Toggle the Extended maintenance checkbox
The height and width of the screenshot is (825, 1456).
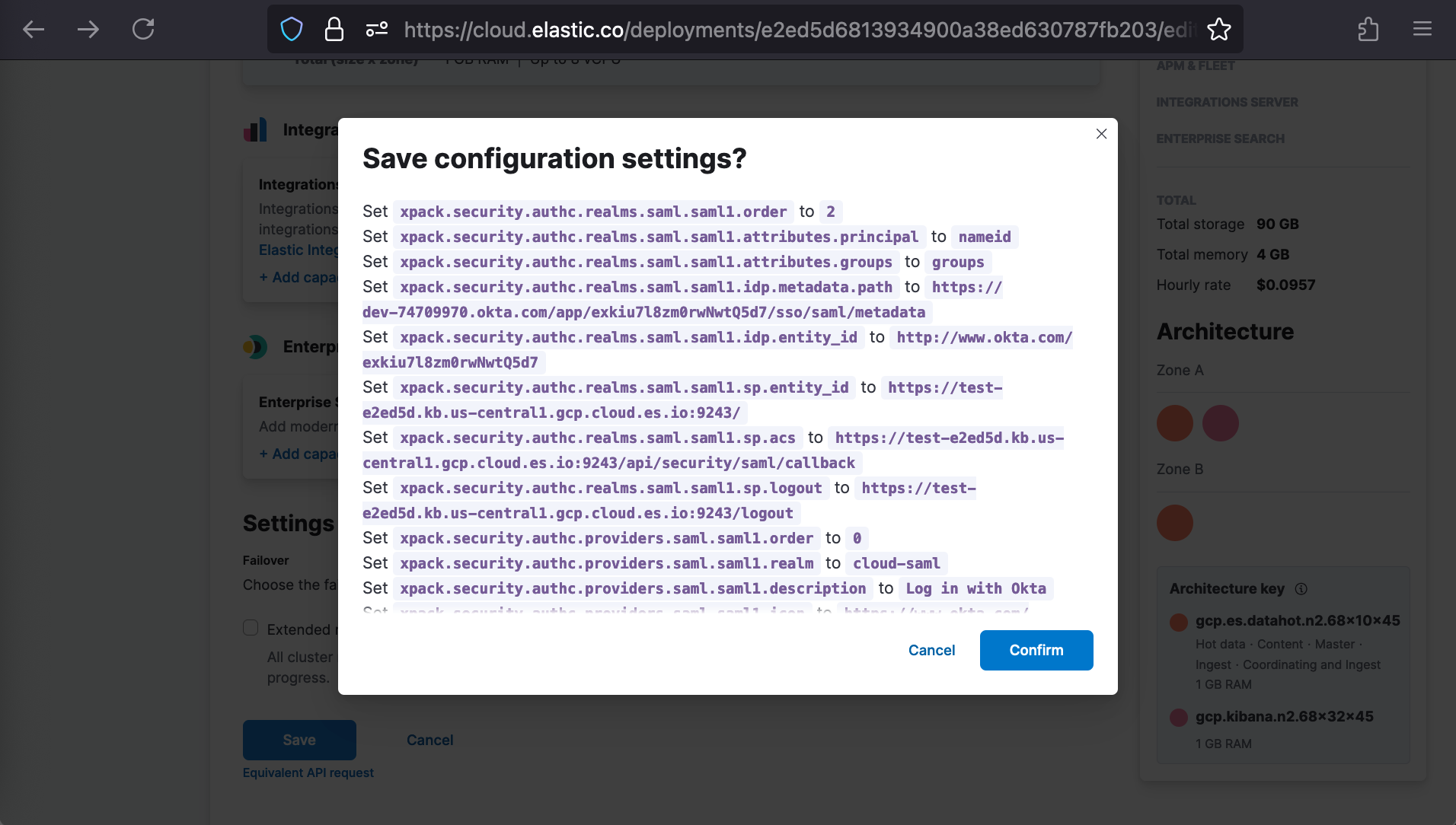point(251,628)
